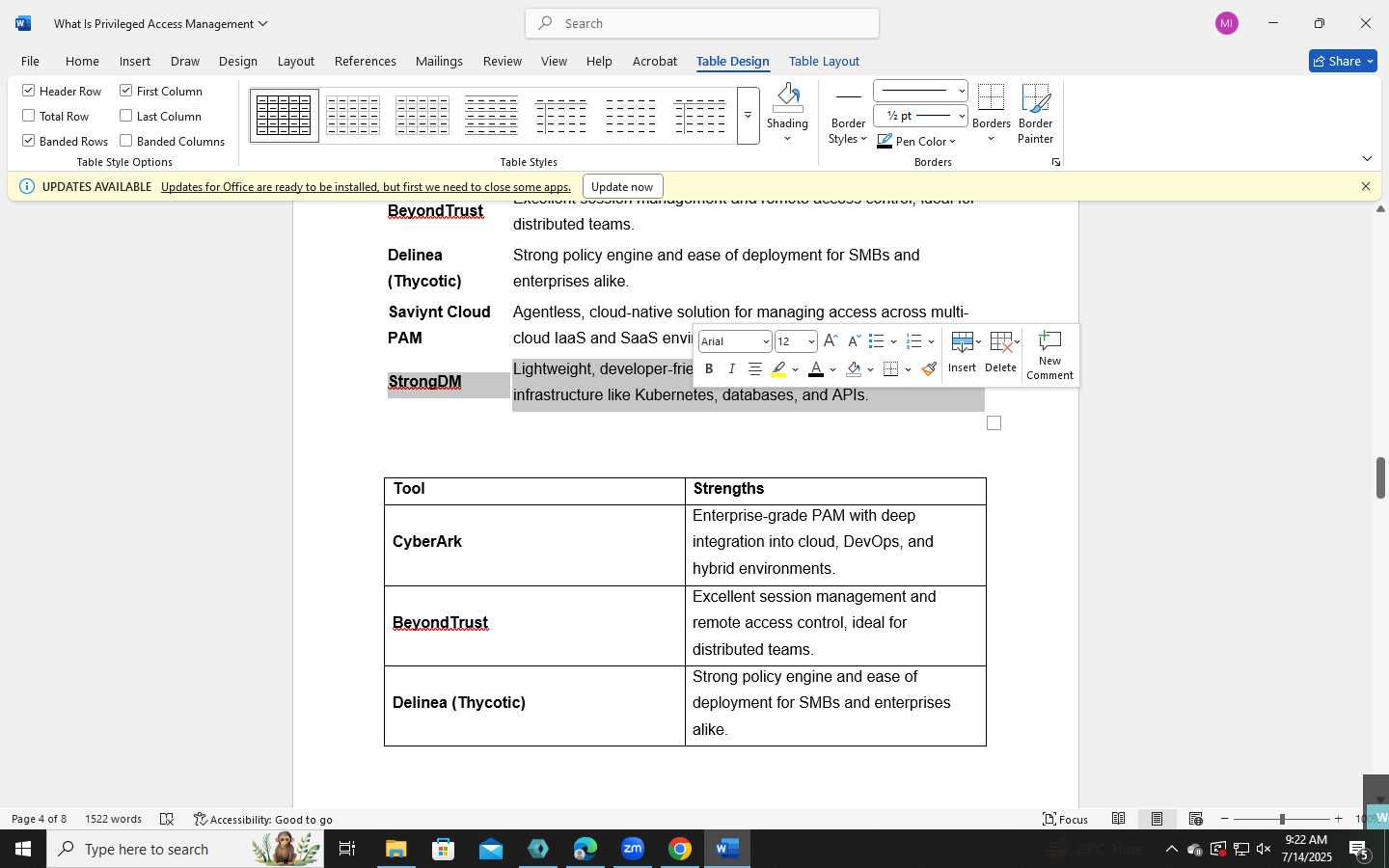Switch to the Insert tab

[x=135, y=61]
